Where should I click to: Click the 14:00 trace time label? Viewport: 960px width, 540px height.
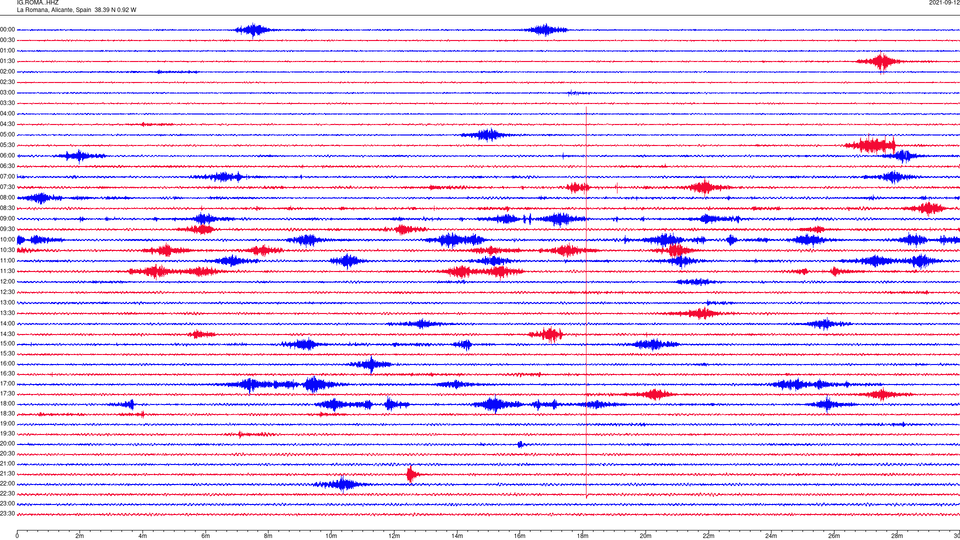point(7,323)
